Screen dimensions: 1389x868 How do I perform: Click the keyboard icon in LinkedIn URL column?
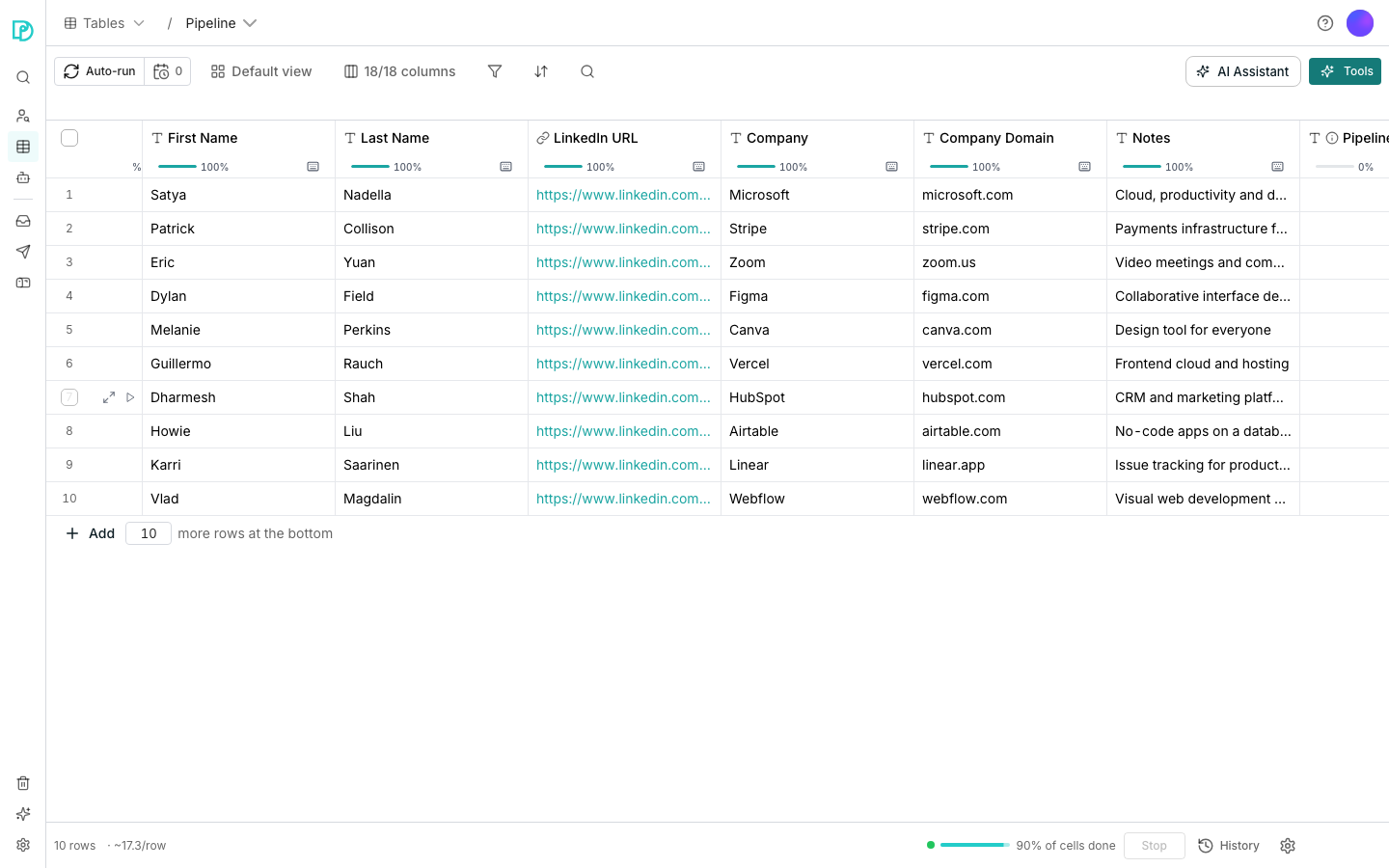coord(698,167)
